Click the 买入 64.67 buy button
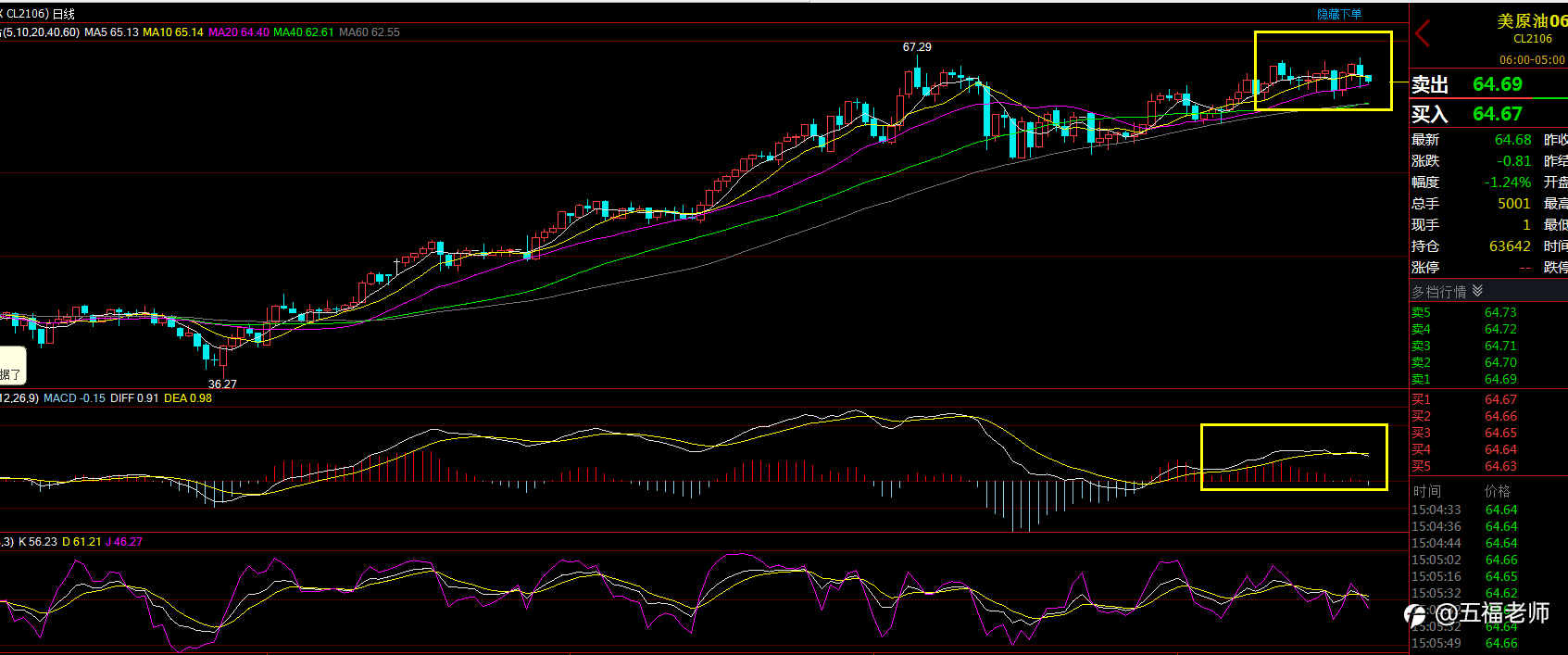 (x=1488, y=114)
